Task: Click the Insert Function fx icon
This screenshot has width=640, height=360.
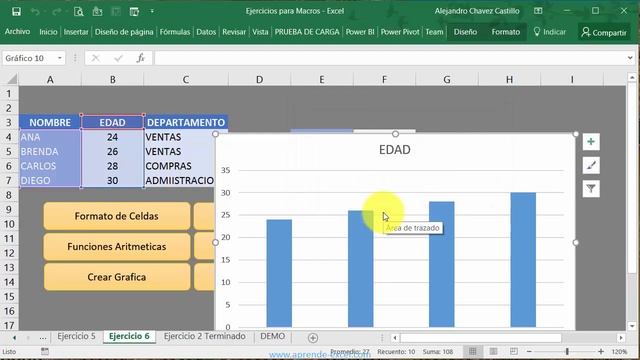Action: tap(141, 58)
